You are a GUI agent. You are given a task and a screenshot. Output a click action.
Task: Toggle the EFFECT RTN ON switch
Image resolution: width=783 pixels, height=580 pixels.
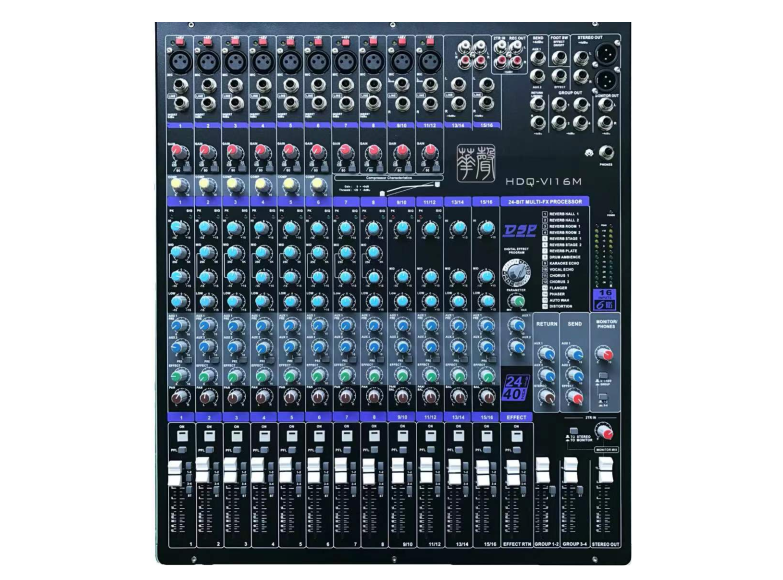coord(516,438)
